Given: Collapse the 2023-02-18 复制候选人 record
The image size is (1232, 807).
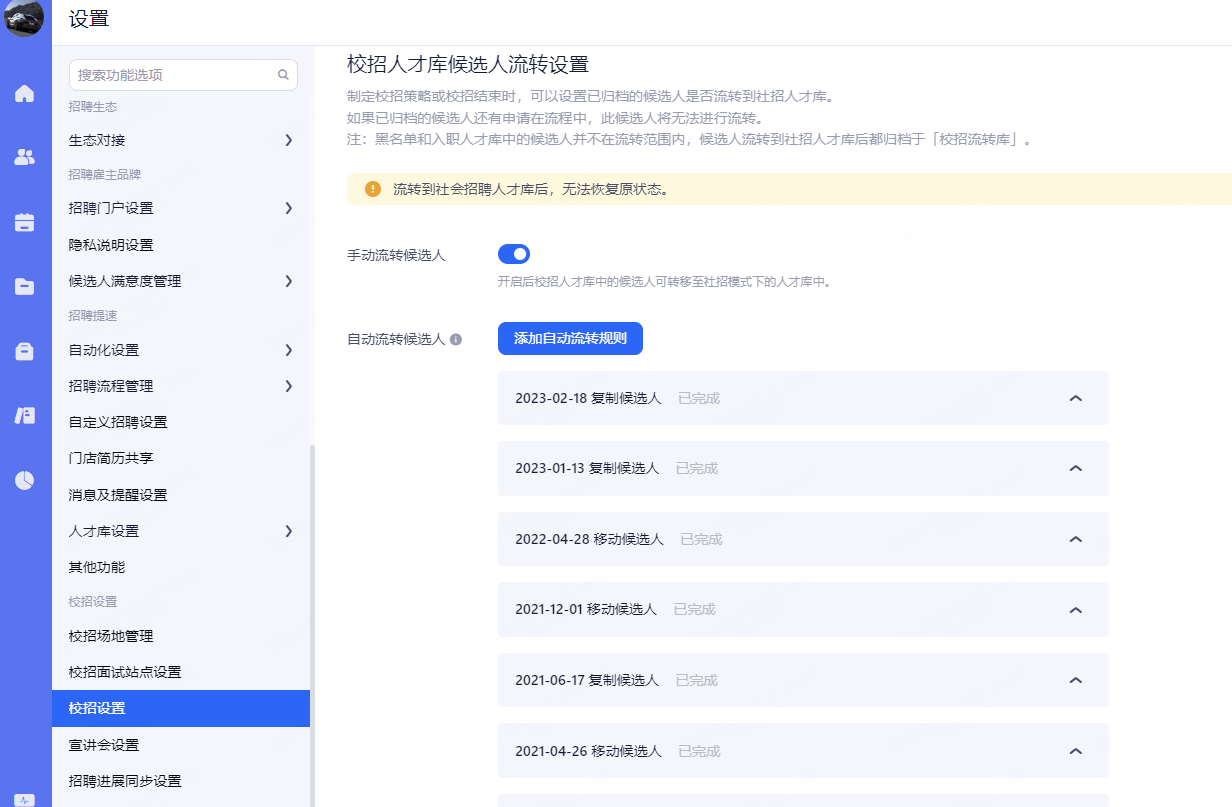Looking at the screenshot, I should 1076,398.
